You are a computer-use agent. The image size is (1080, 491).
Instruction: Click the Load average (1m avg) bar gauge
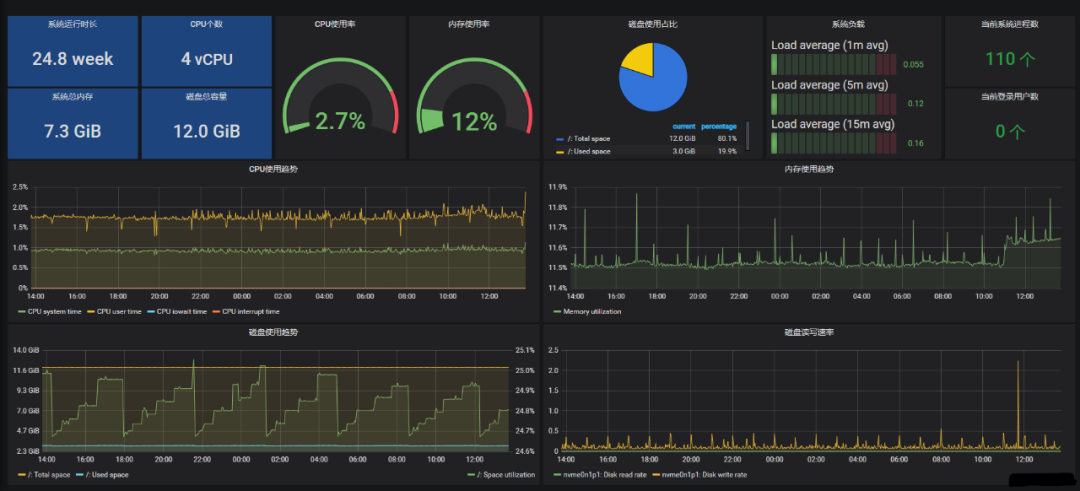(x=833, y=65)
